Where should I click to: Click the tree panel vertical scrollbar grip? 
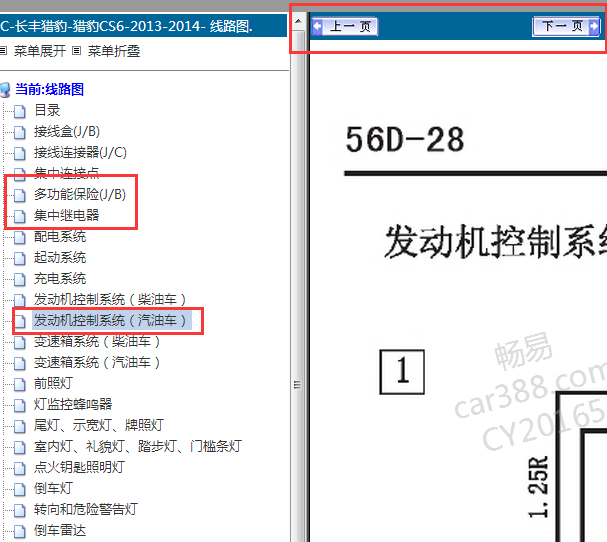297,384
